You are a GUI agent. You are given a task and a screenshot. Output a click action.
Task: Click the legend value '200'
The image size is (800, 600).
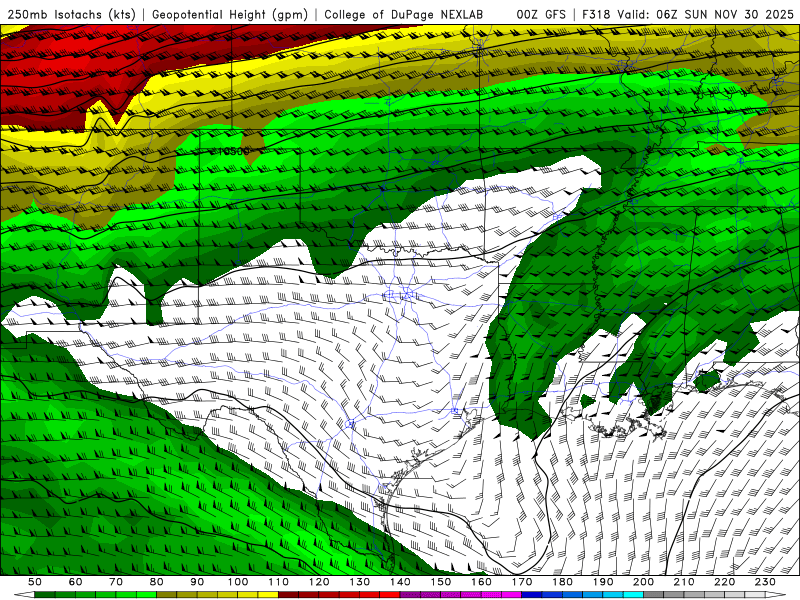644,582
